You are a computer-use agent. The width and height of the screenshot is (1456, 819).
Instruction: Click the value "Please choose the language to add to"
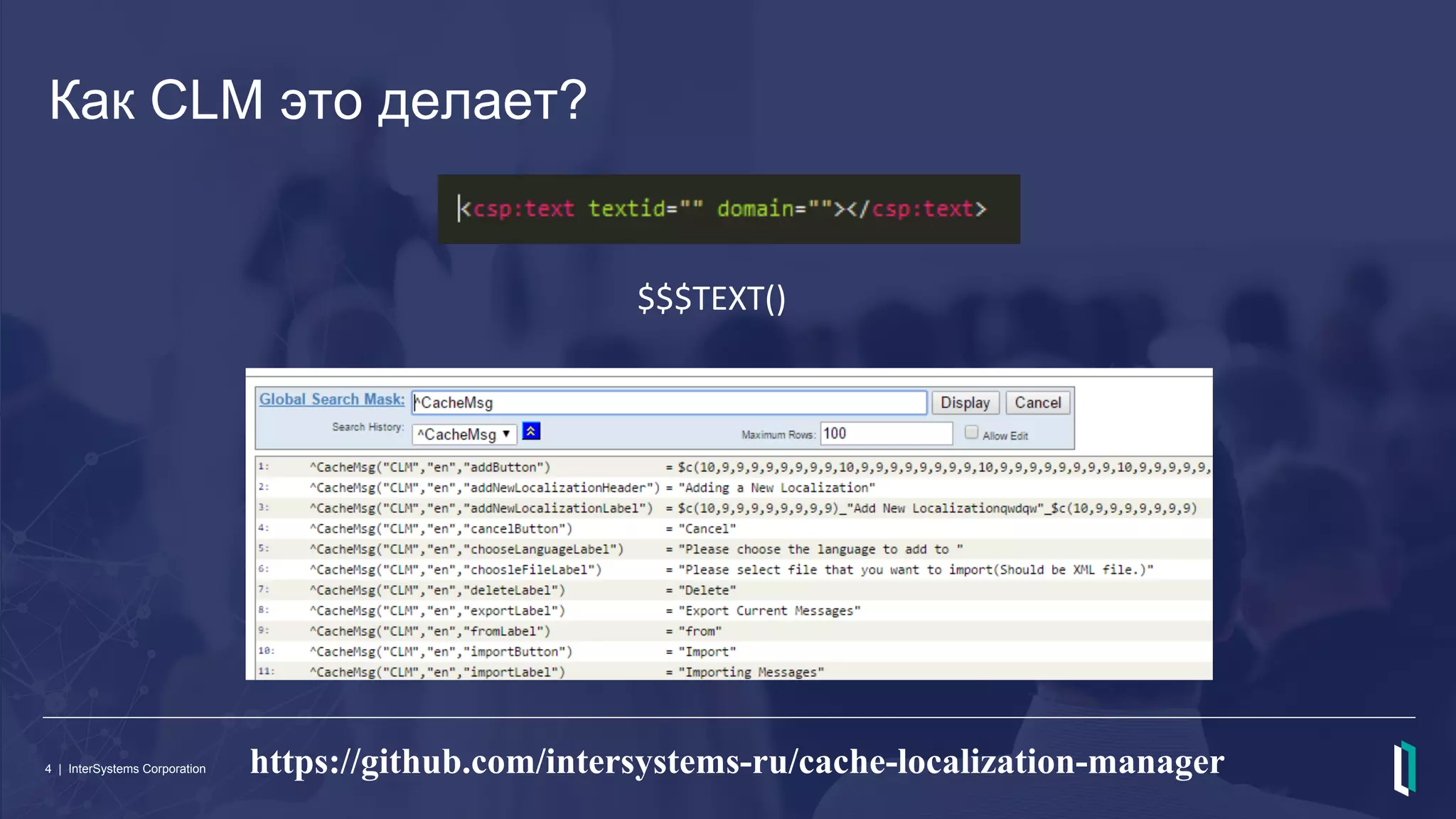[821, 550]
